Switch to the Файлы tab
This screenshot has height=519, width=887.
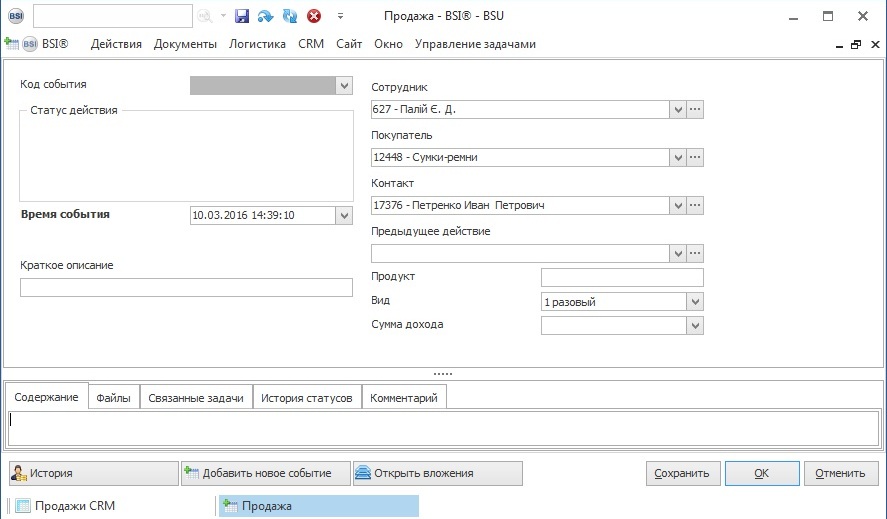[113, 398]
